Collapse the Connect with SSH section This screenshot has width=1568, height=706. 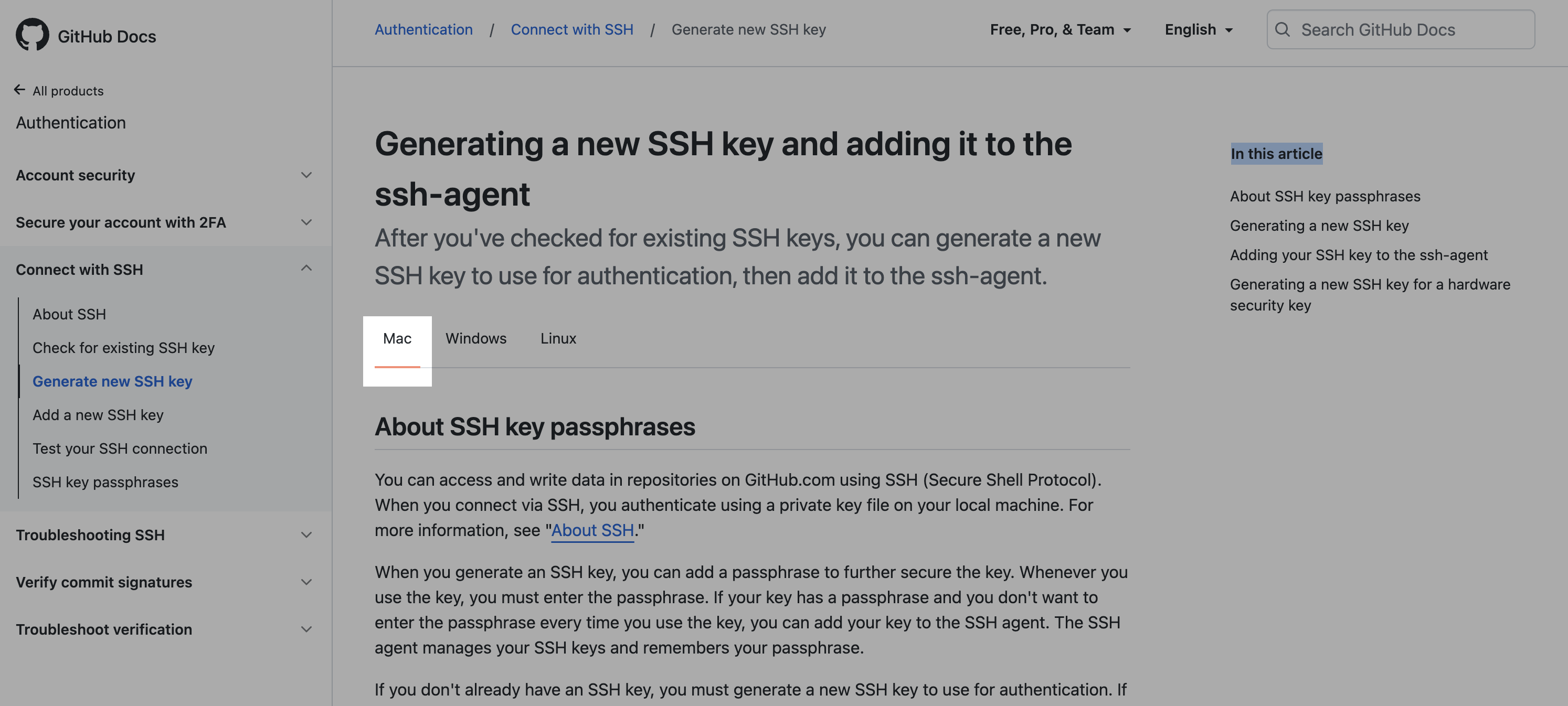[306, 269]
